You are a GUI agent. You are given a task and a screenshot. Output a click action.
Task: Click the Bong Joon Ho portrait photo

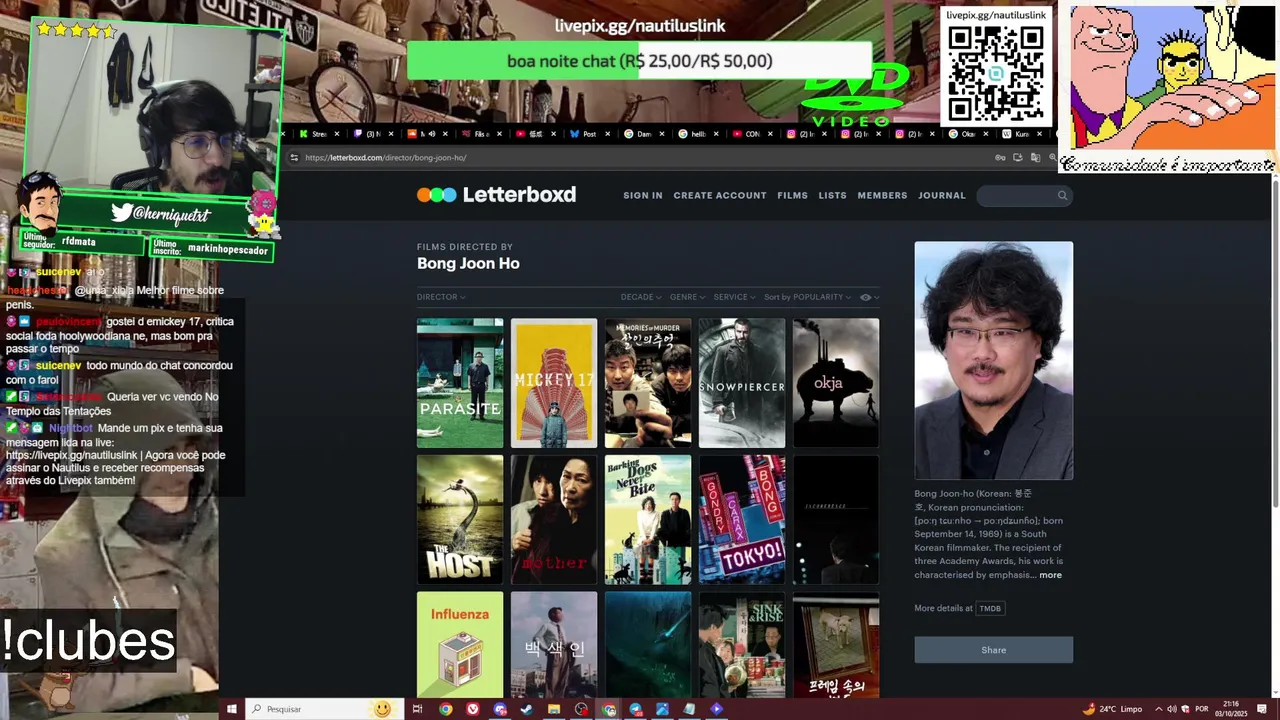[x=994, y=361]
